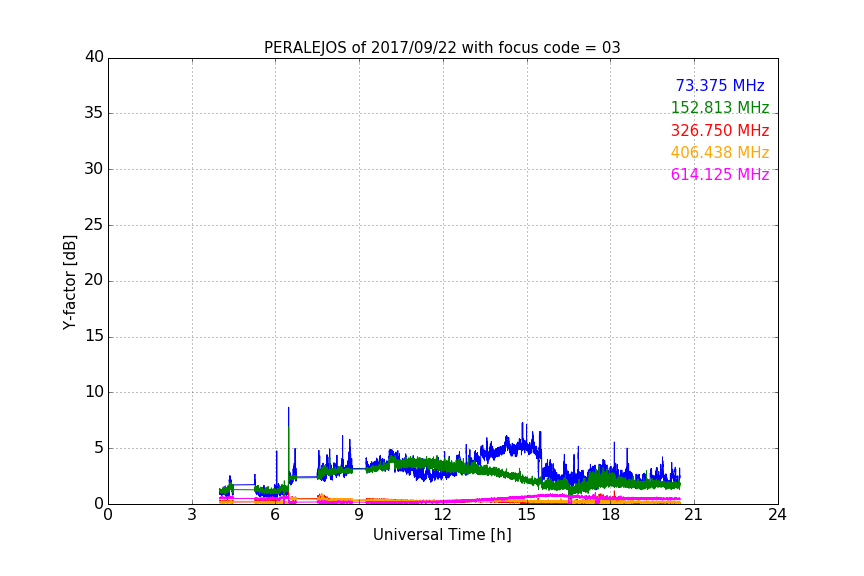Image resolution: width=864 pixels, height=576 pixels.
Task: Click the y-axis tick label 20
Action: pos(94,280)
